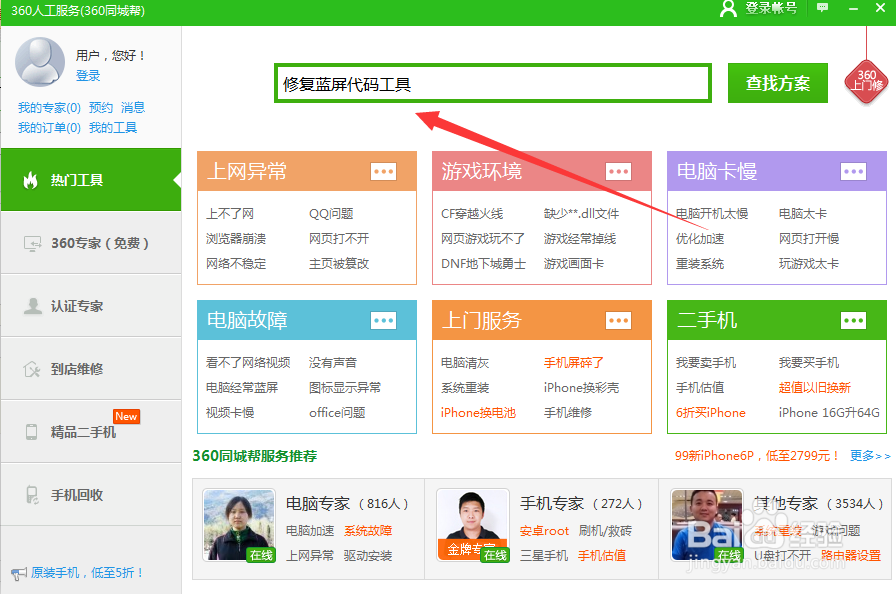Click the person icon beside 认证专家
The height and width of the screenshot is (594, 896).
pos(33,306)
